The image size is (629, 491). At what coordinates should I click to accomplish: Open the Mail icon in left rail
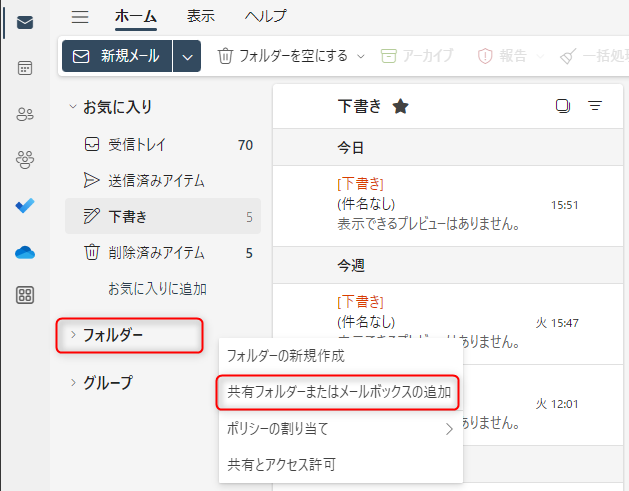25,23
